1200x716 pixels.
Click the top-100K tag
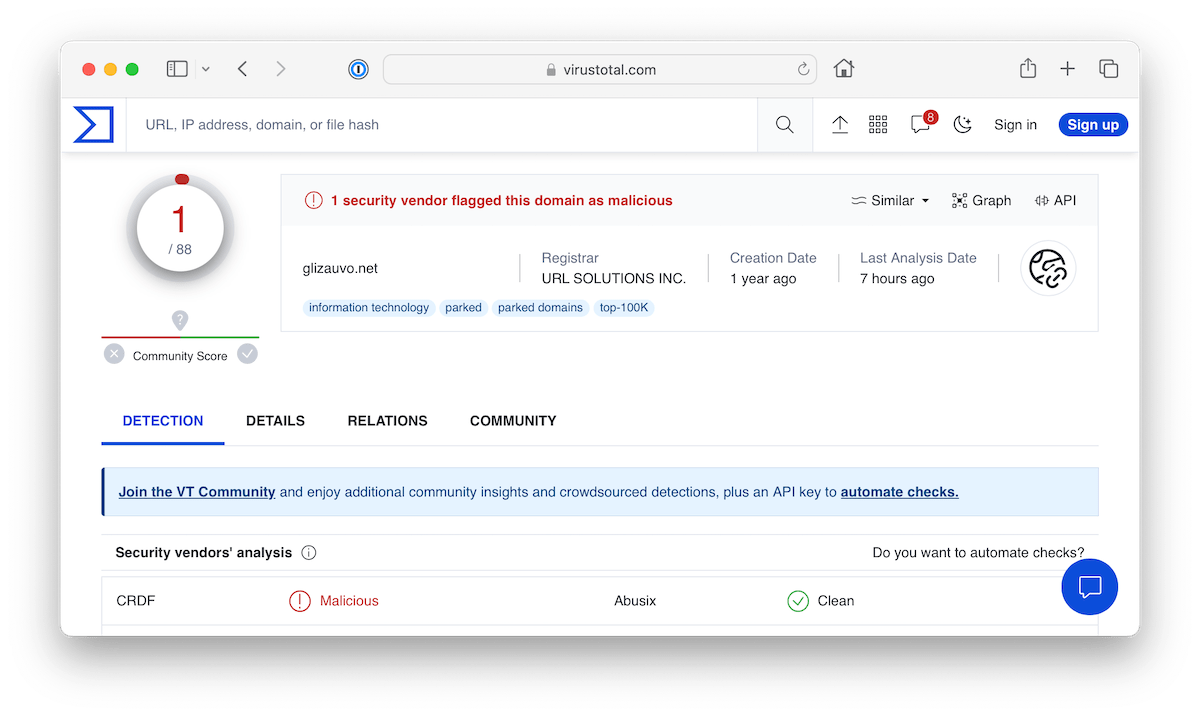[624, 308]
